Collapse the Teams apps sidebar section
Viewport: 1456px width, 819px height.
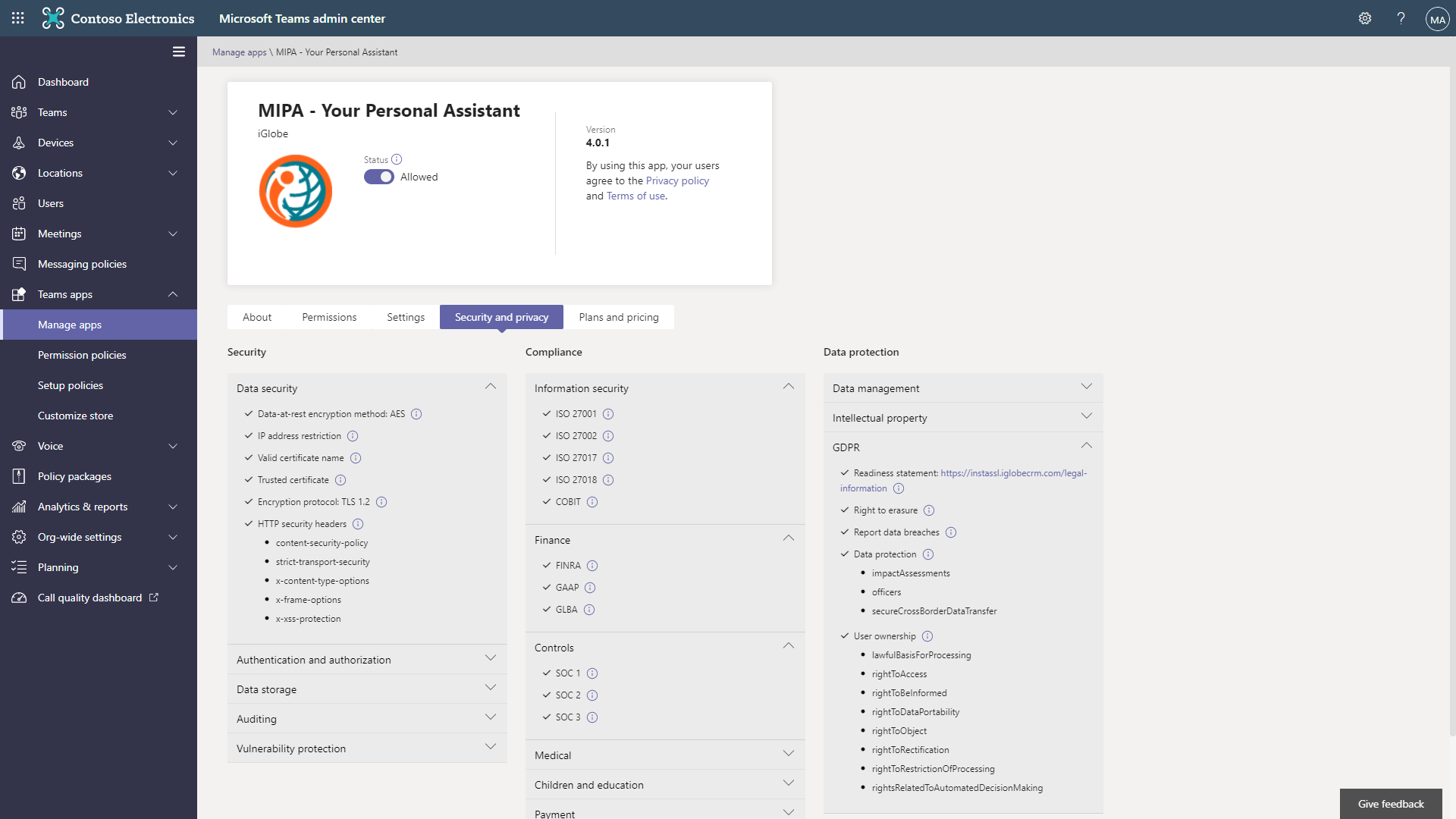coord(173,294)
